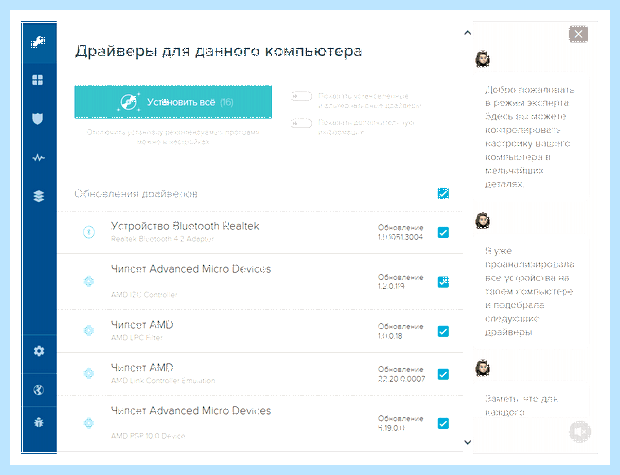Click the disable recommended programs hint text
Screen dimensions: 620x475
(173, 137)
